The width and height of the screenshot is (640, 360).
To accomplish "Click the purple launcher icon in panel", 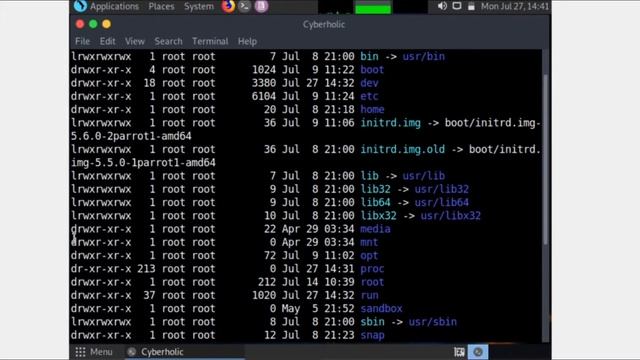I will click(x=261, y=6).
